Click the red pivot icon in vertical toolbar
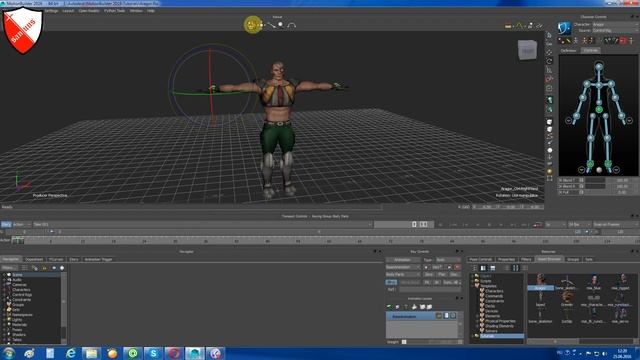 [x=549, y=79]
